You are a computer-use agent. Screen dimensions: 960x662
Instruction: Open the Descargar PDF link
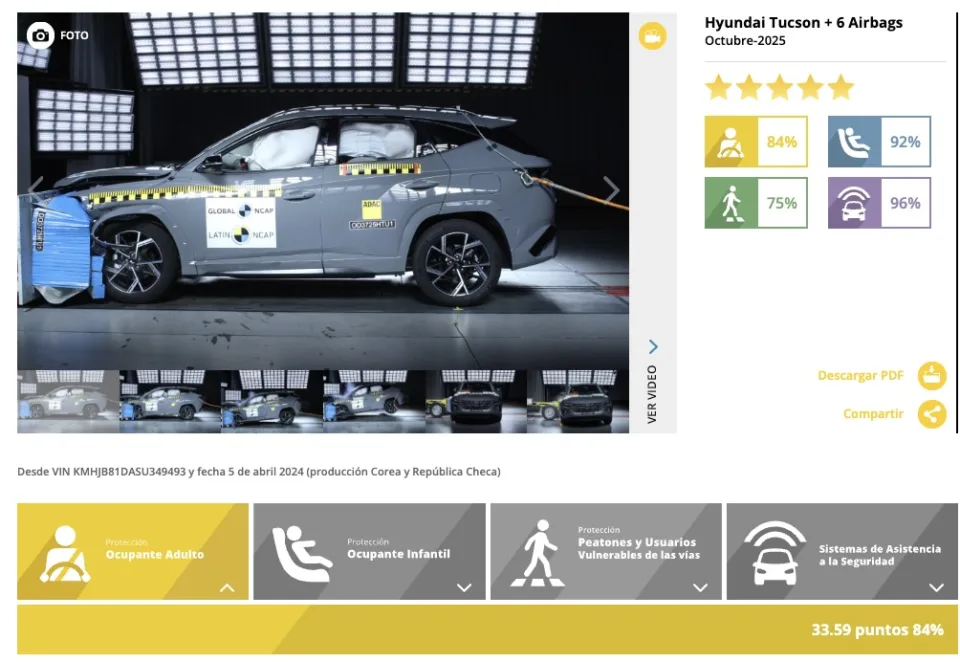click(x=860, y=376)
